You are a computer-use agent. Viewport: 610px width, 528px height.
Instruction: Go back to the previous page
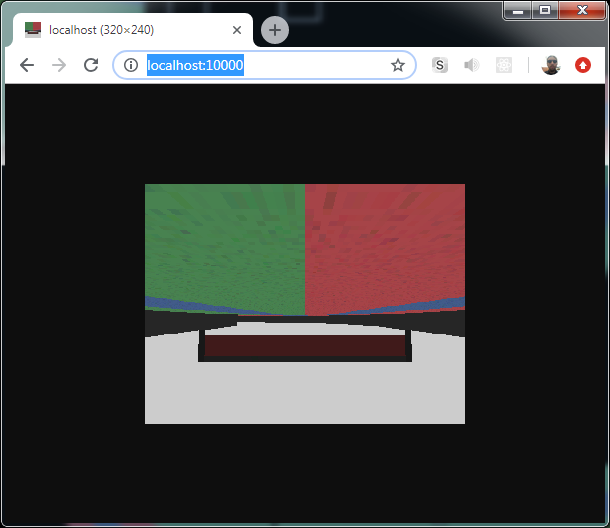(27, 65)
